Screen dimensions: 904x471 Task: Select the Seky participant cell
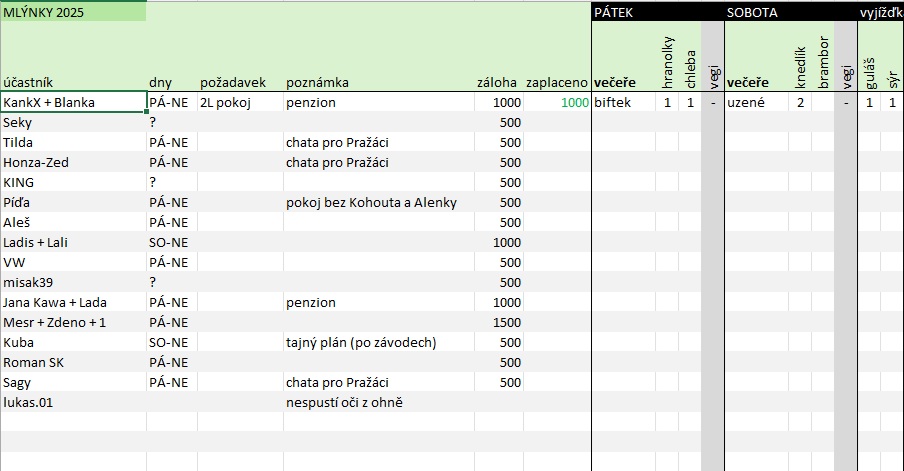pyautogui.click(x=73, y=122)
